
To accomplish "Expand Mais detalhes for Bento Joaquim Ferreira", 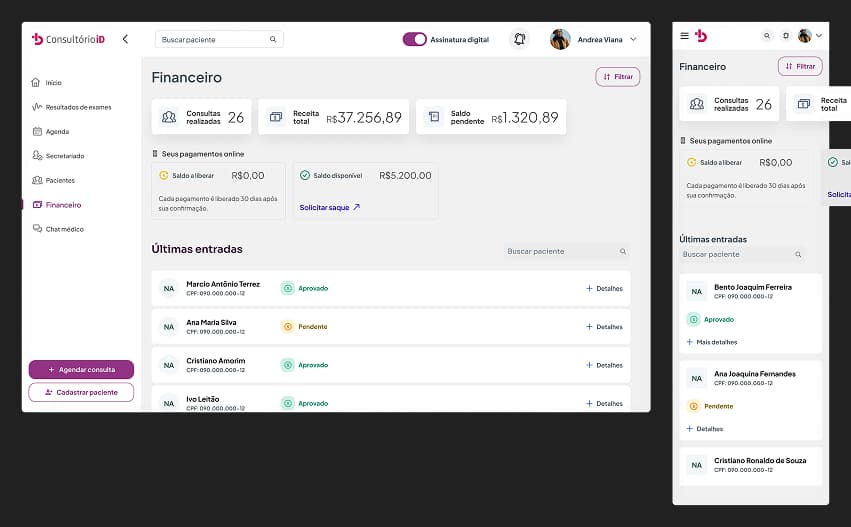I will coord(712,342).
